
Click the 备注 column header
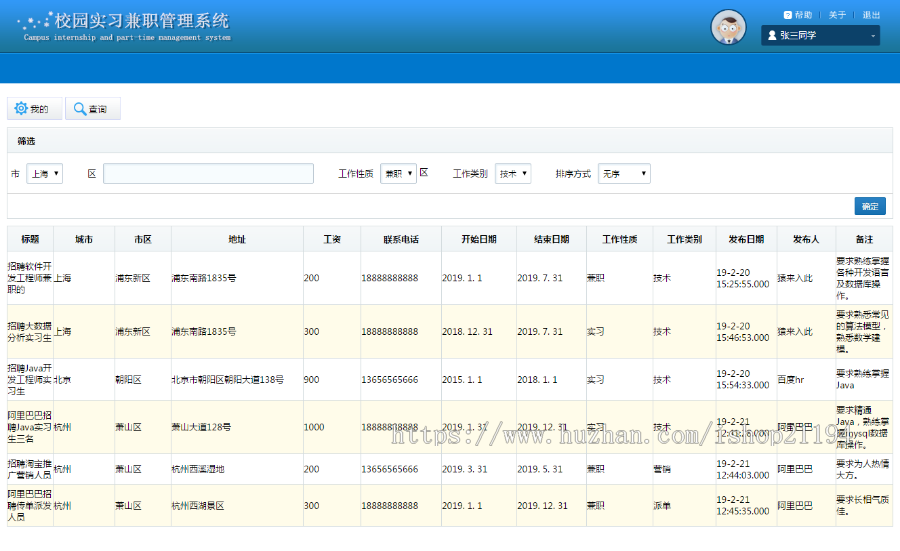864,239
